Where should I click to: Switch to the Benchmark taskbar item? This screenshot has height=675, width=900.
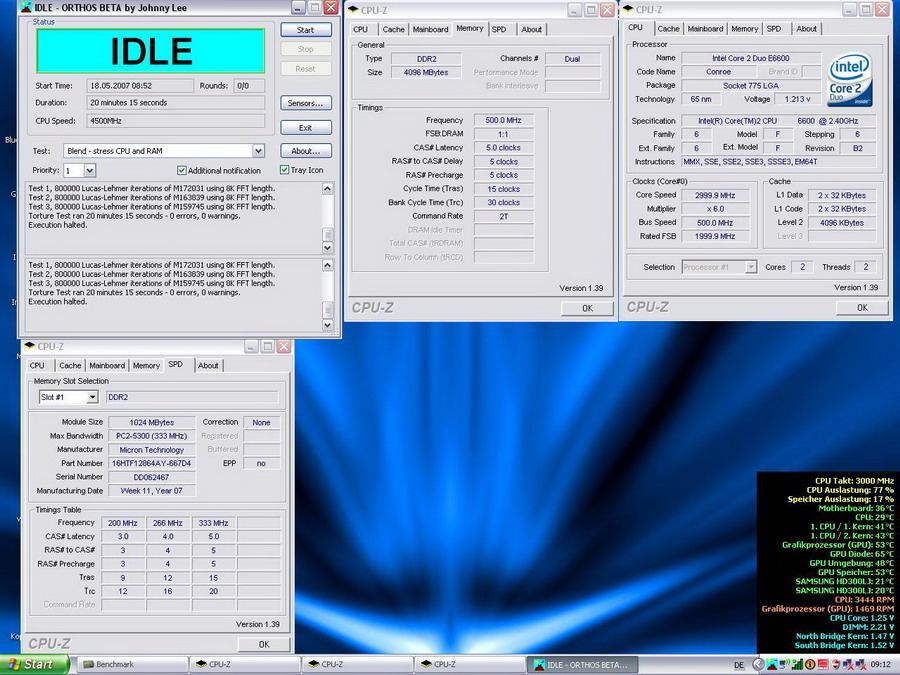tap(132, 665)
